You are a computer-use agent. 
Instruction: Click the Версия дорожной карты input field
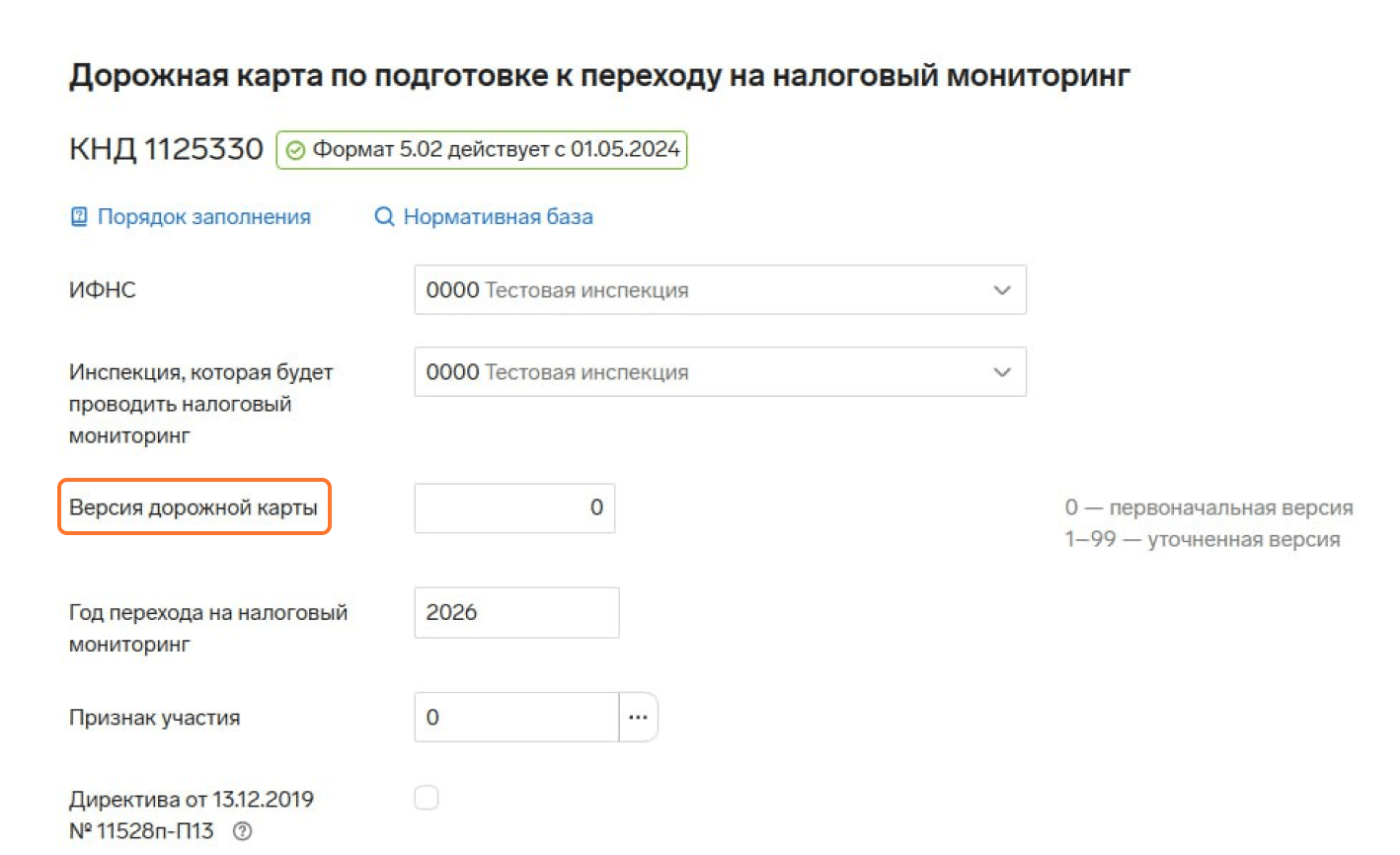click(514, 508)
